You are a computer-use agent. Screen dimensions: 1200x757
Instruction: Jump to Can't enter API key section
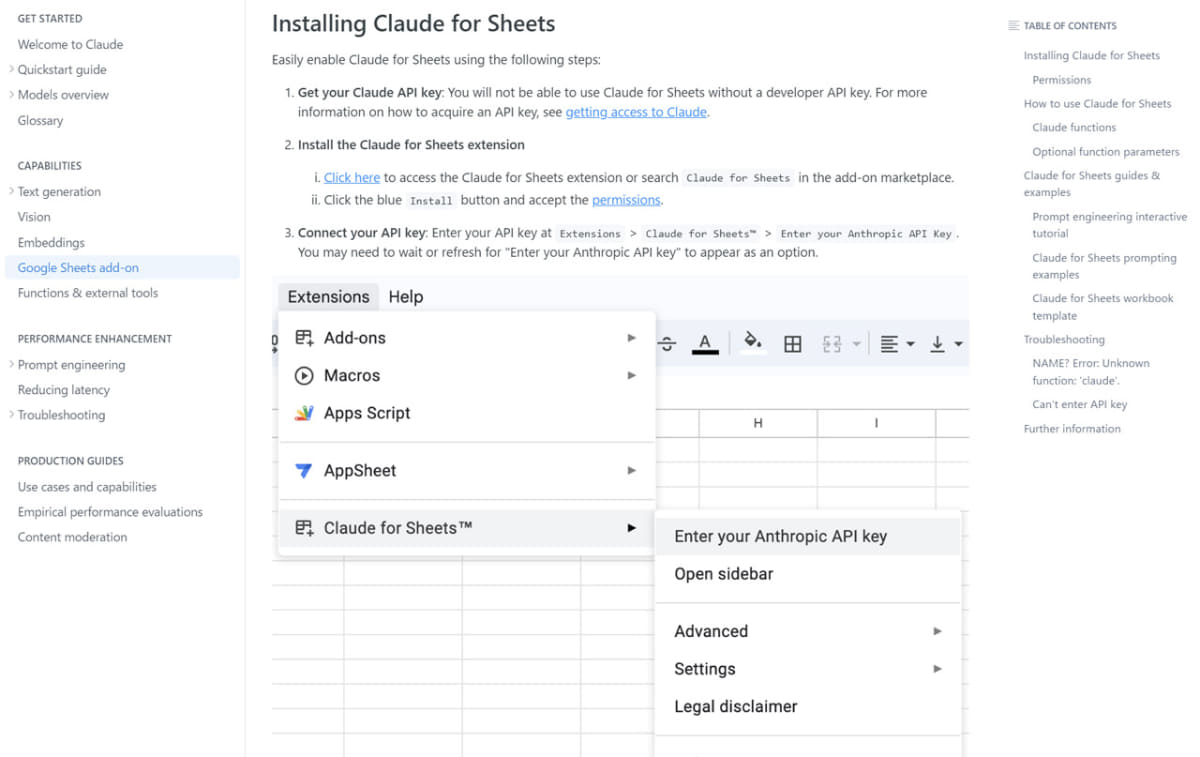pos(1080,405)
